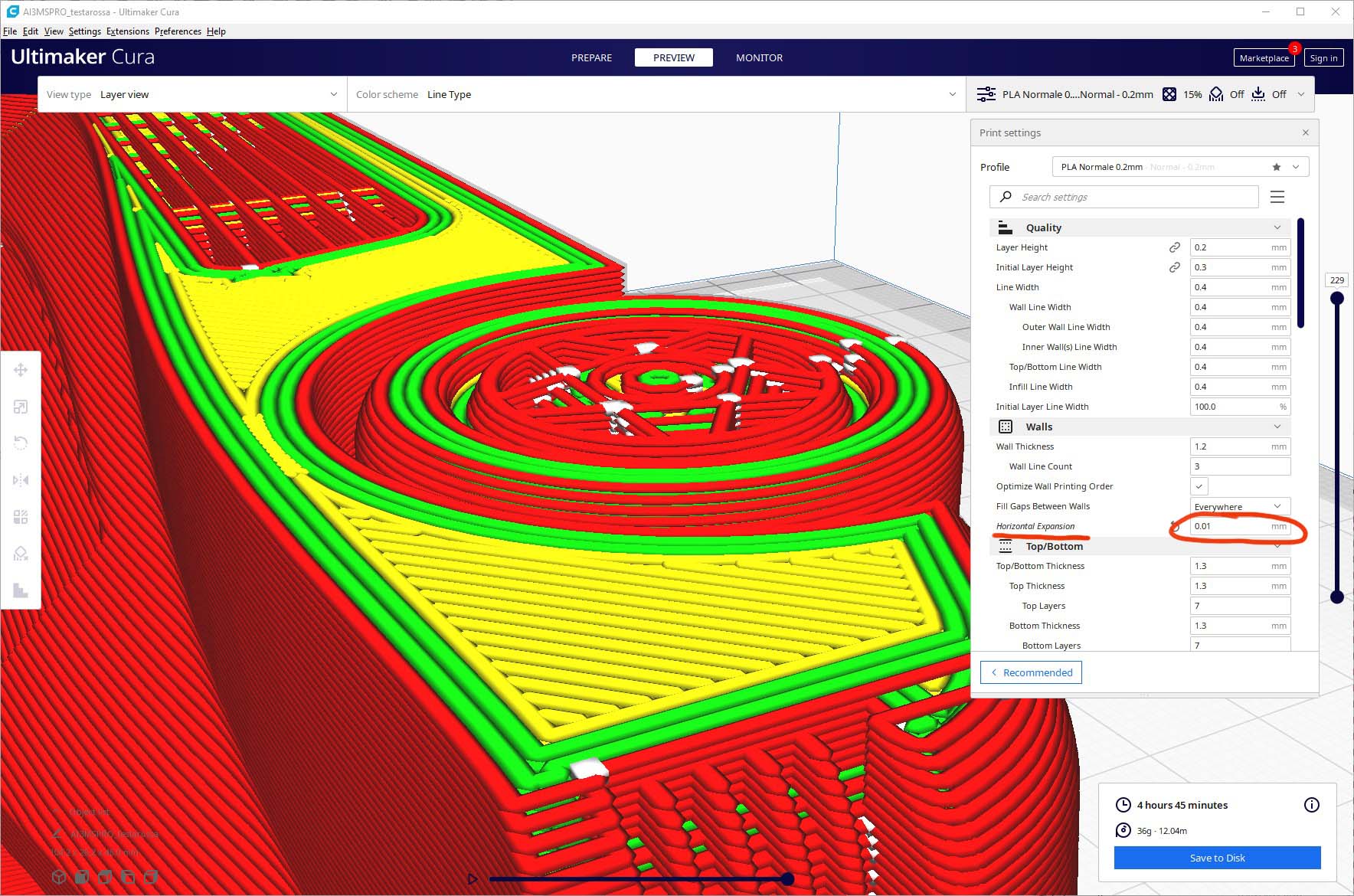
Task: Switch to the PREVIEW stage
Action: 674,57
